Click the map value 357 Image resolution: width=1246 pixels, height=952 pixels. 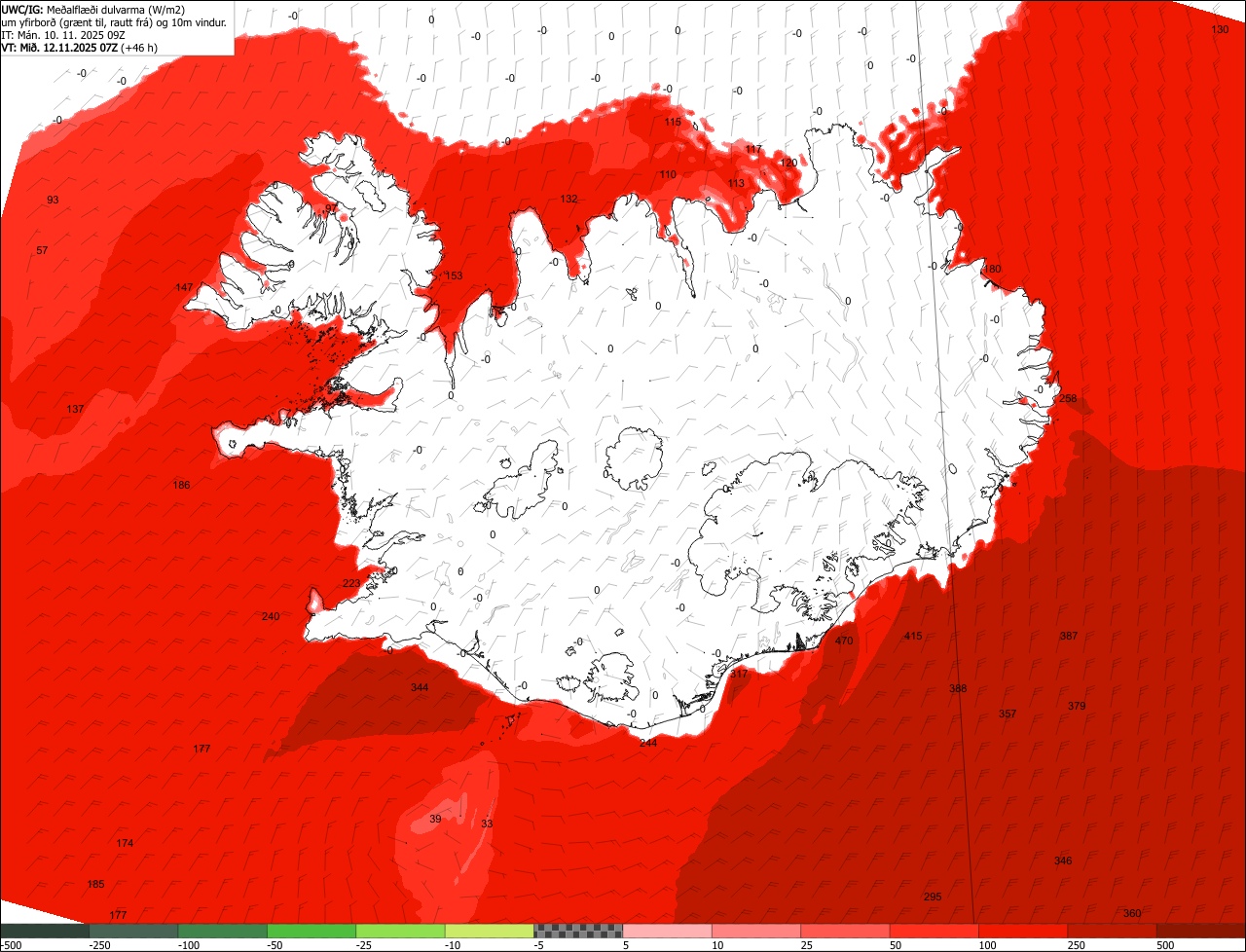click(x=1008, y=714)
